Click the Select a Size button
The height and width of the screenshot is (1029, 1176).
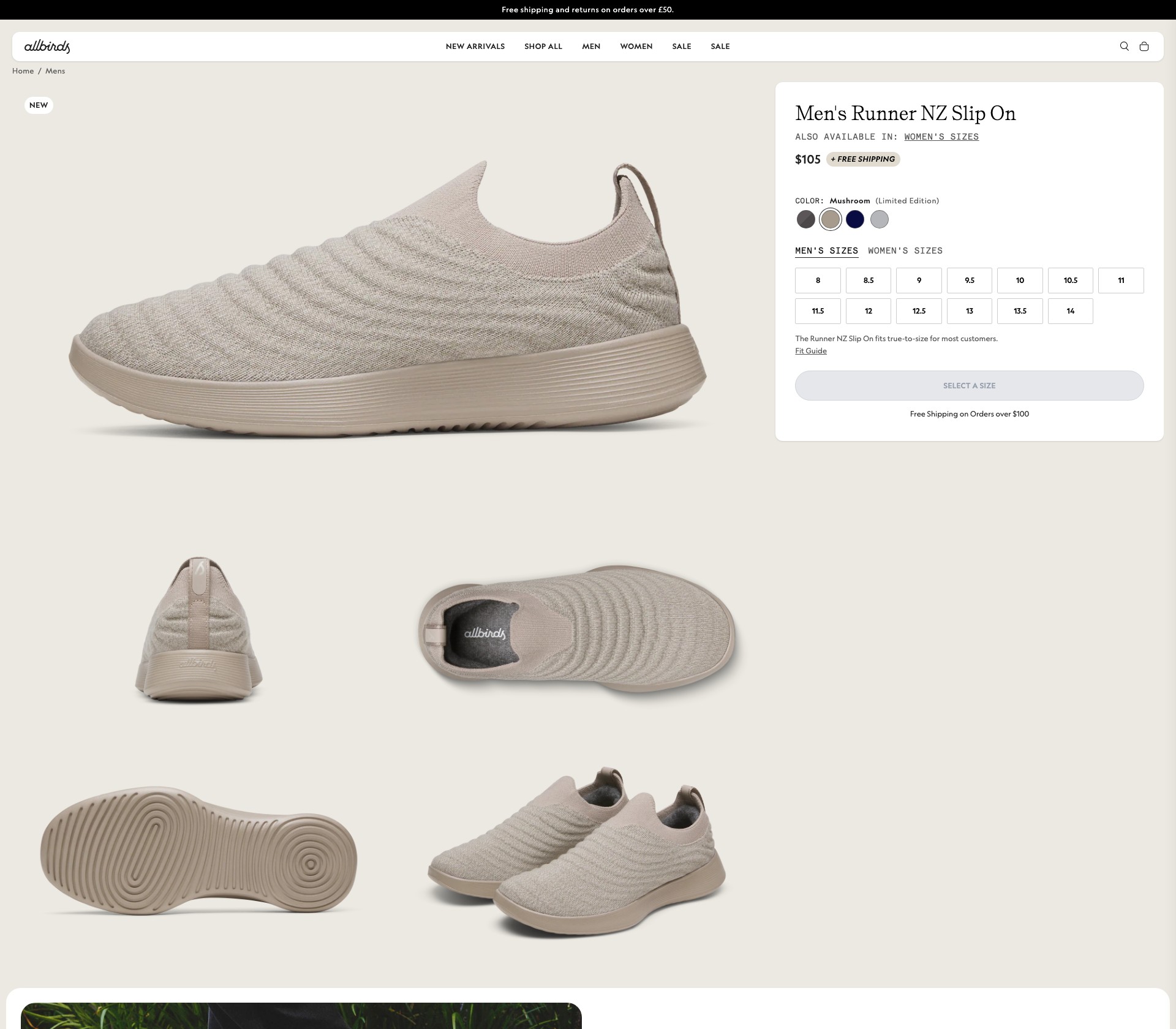[970, 386]
